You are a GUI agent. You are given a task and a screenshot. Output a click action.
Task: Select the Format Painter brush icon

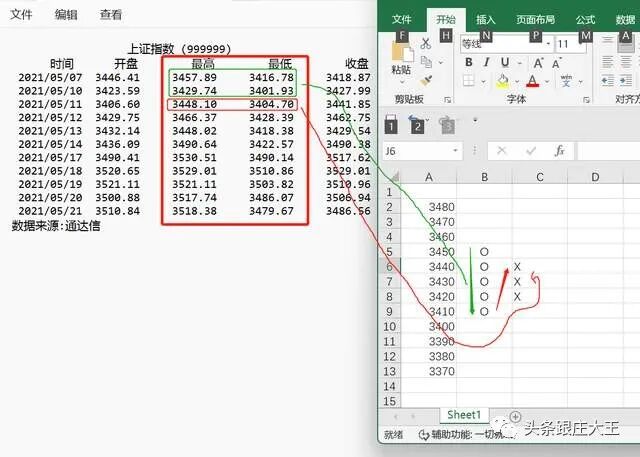pyautogui.click(x=427, y=80)
